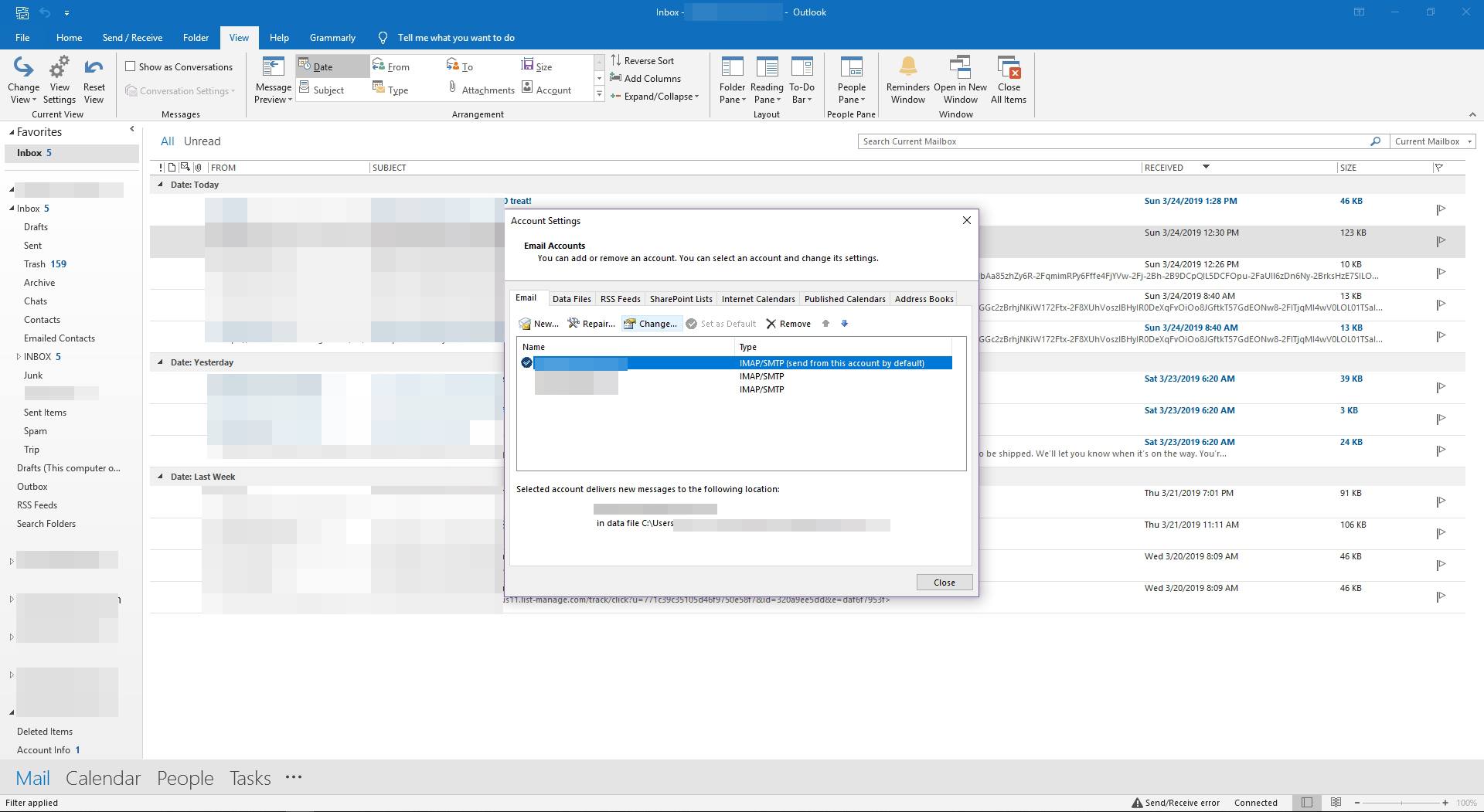Click Open in New Window
This screenshot has height=812, width=1484.
click(960, 80)
